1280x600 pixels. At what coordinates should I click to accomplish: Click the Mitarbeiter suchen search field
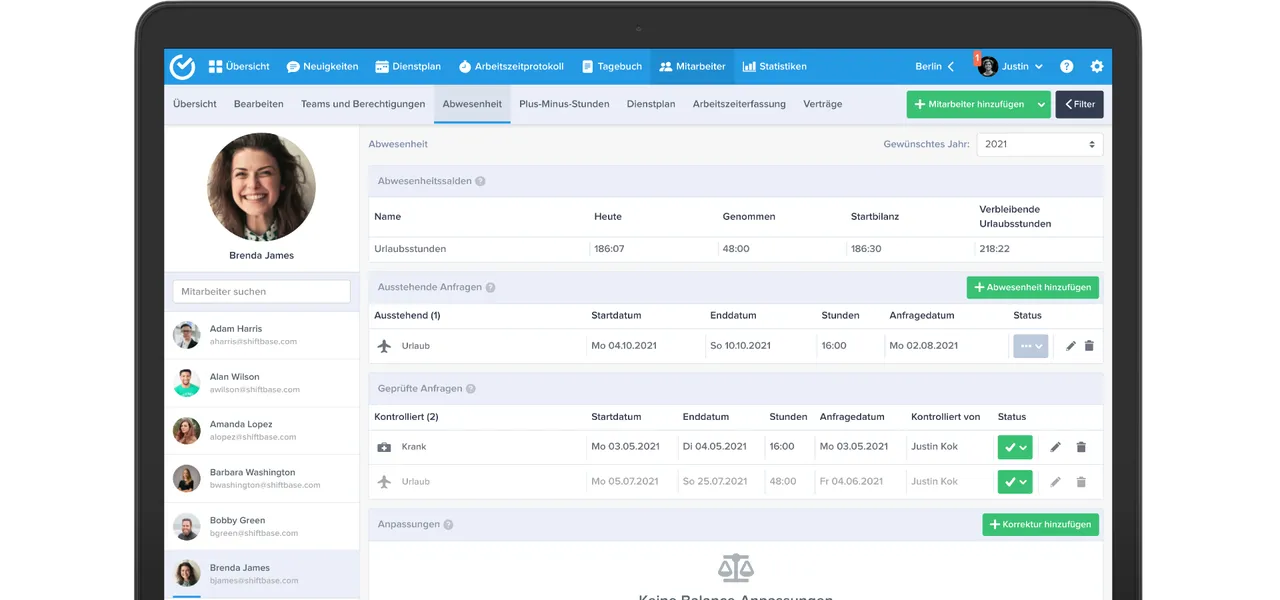tap(262, 292)
